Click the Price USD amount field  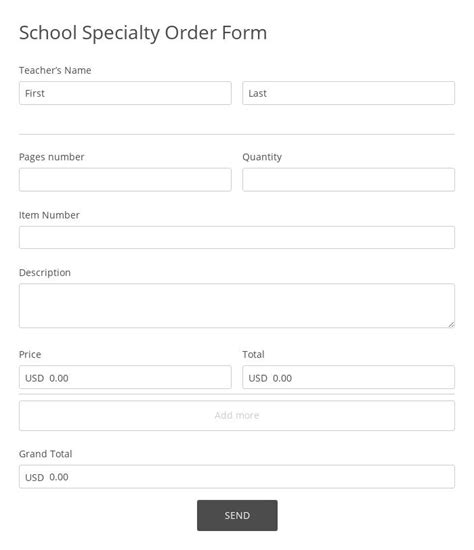coord(125,377)
